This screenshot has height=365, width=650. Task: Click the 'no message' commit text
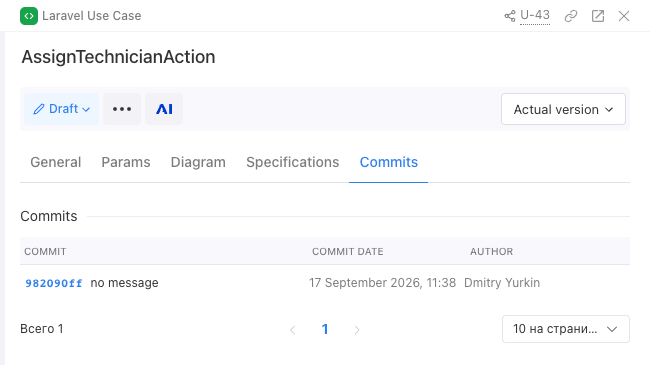point(124,283)
